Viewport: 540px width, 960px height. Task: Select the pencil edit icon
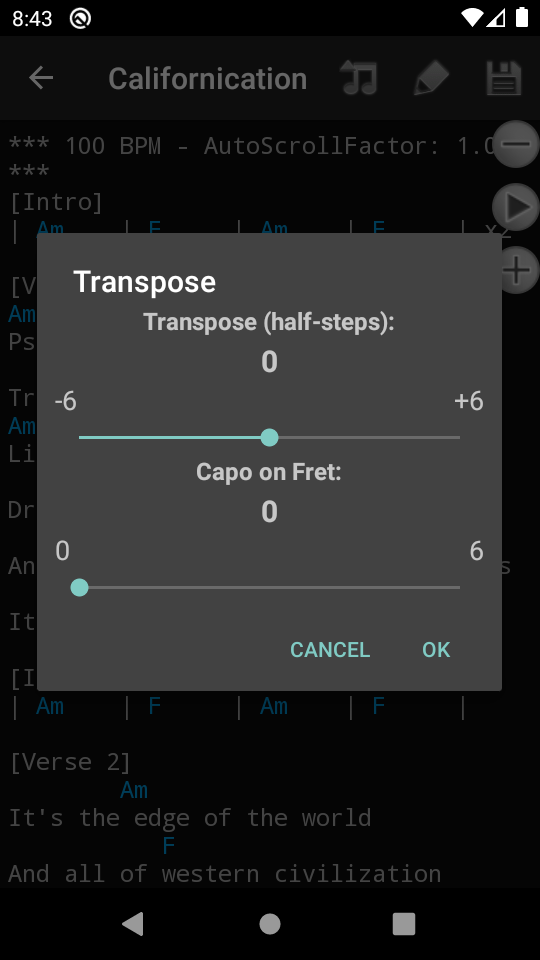coord(431,78)
